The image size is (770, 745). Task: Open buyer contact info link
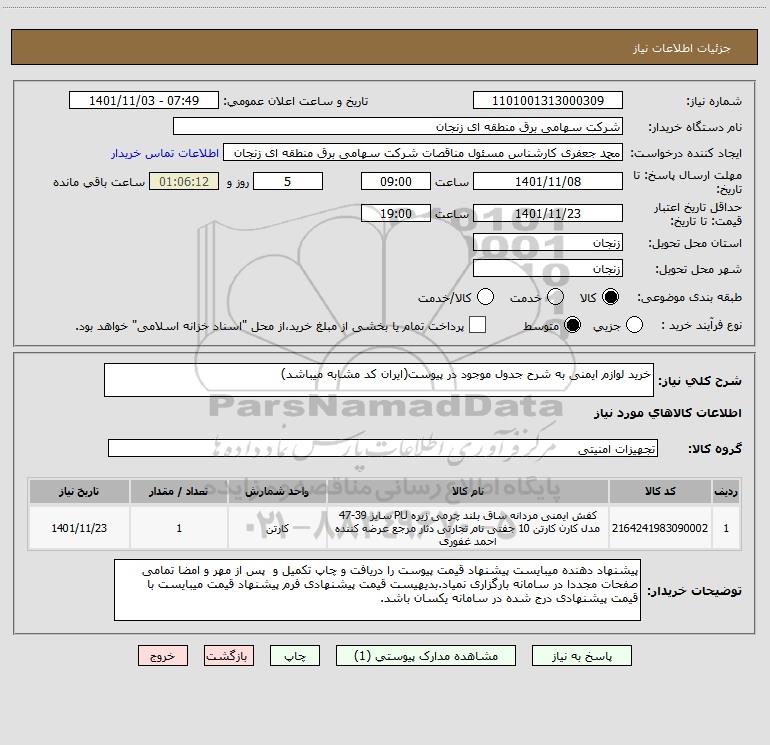tap(165, 153)
